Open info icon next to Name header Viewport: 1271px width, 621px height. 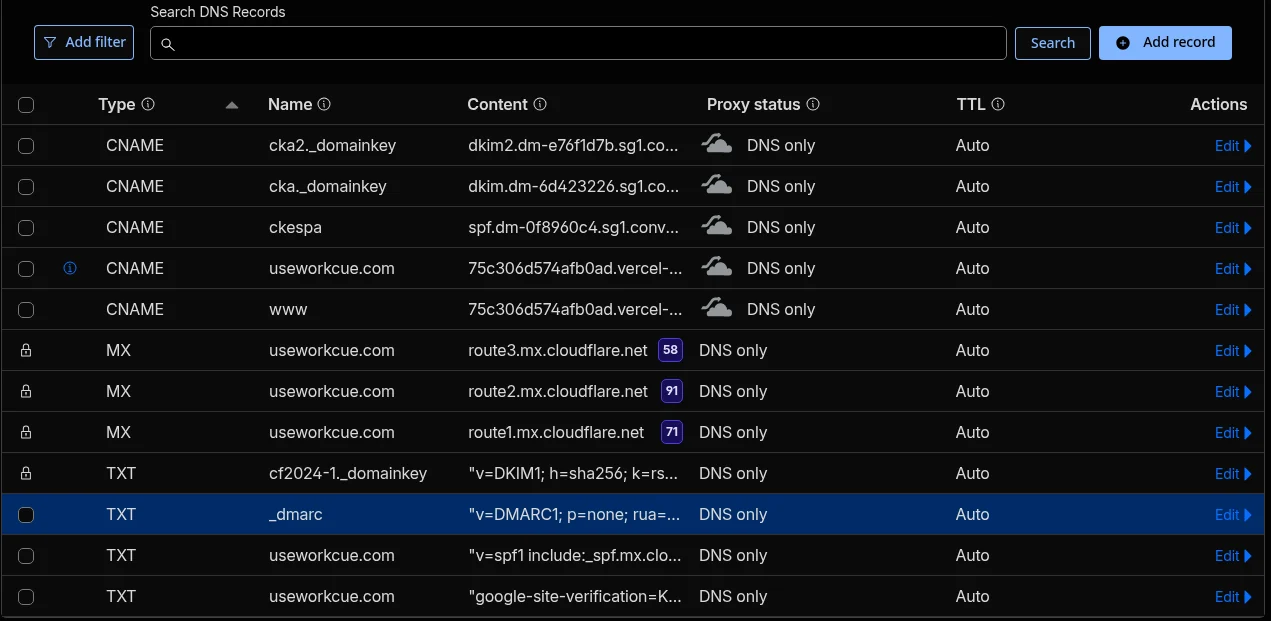(x=324, y=104)
